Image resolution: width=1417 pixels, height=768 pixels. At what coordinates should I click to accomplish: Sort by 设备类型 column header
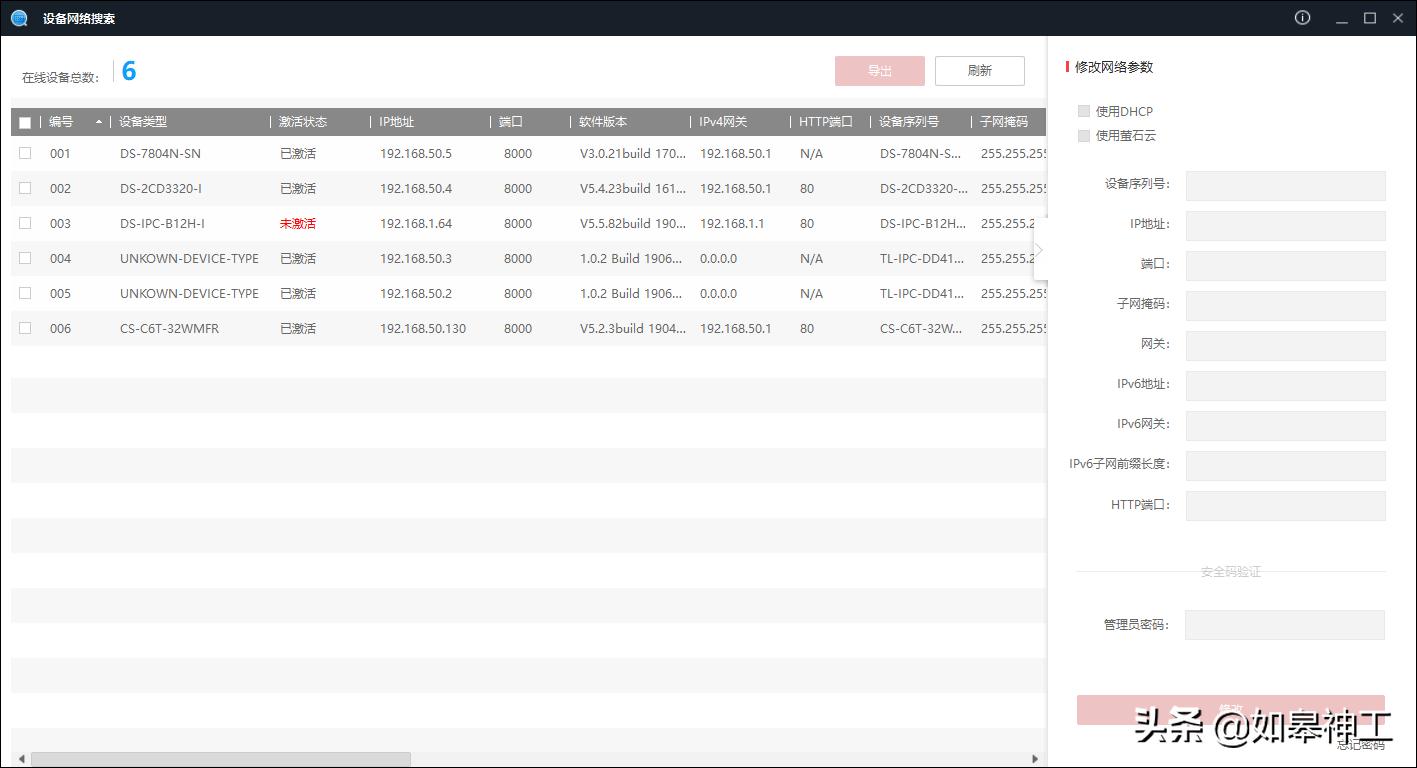pyautogui.click(x=143, y=122)
